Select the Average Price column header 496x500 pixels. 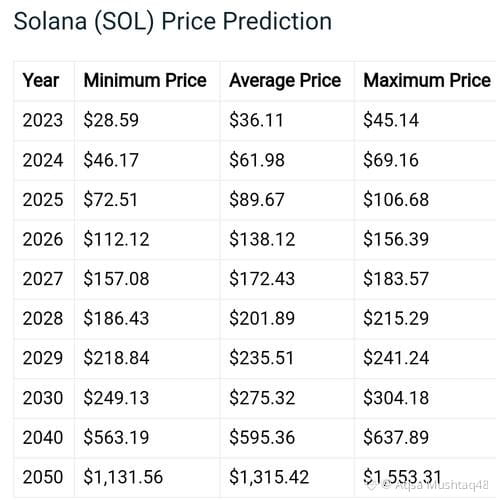[285, 81]
